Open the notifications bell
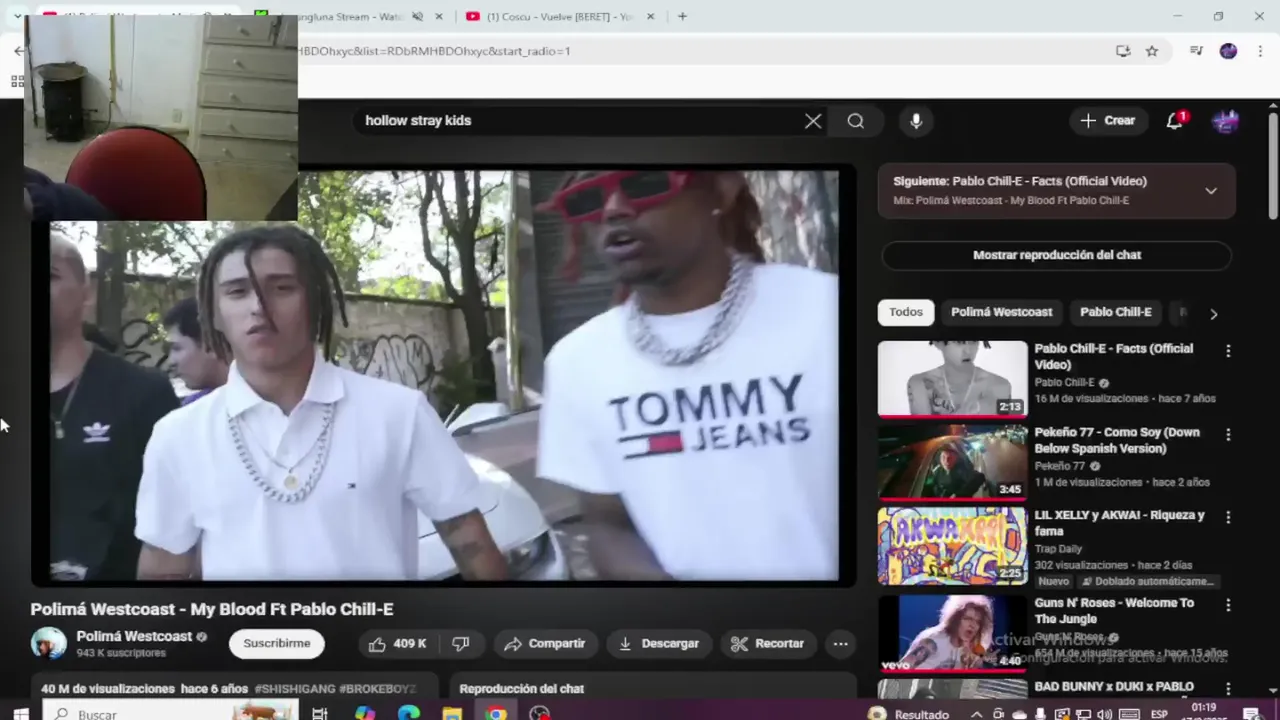1280x720 pixels. [1175, 121]
